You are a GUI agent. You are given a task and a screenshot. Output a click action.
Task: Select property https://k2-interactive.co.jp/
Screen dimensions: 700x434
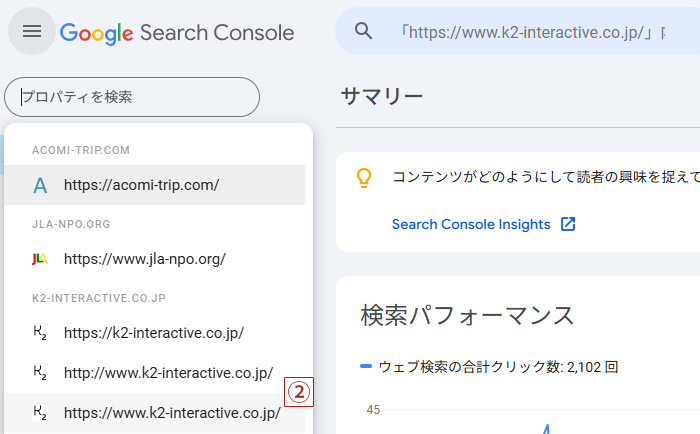[154, 333]
